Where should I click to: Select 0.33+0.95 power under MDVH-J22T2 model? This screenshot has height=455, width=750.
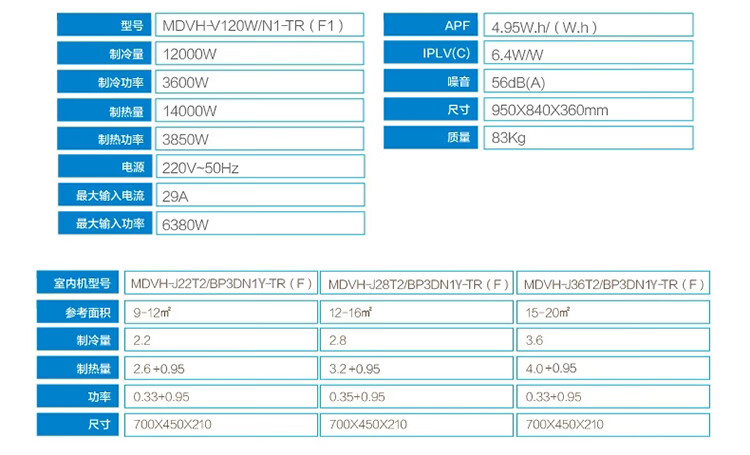221,396
